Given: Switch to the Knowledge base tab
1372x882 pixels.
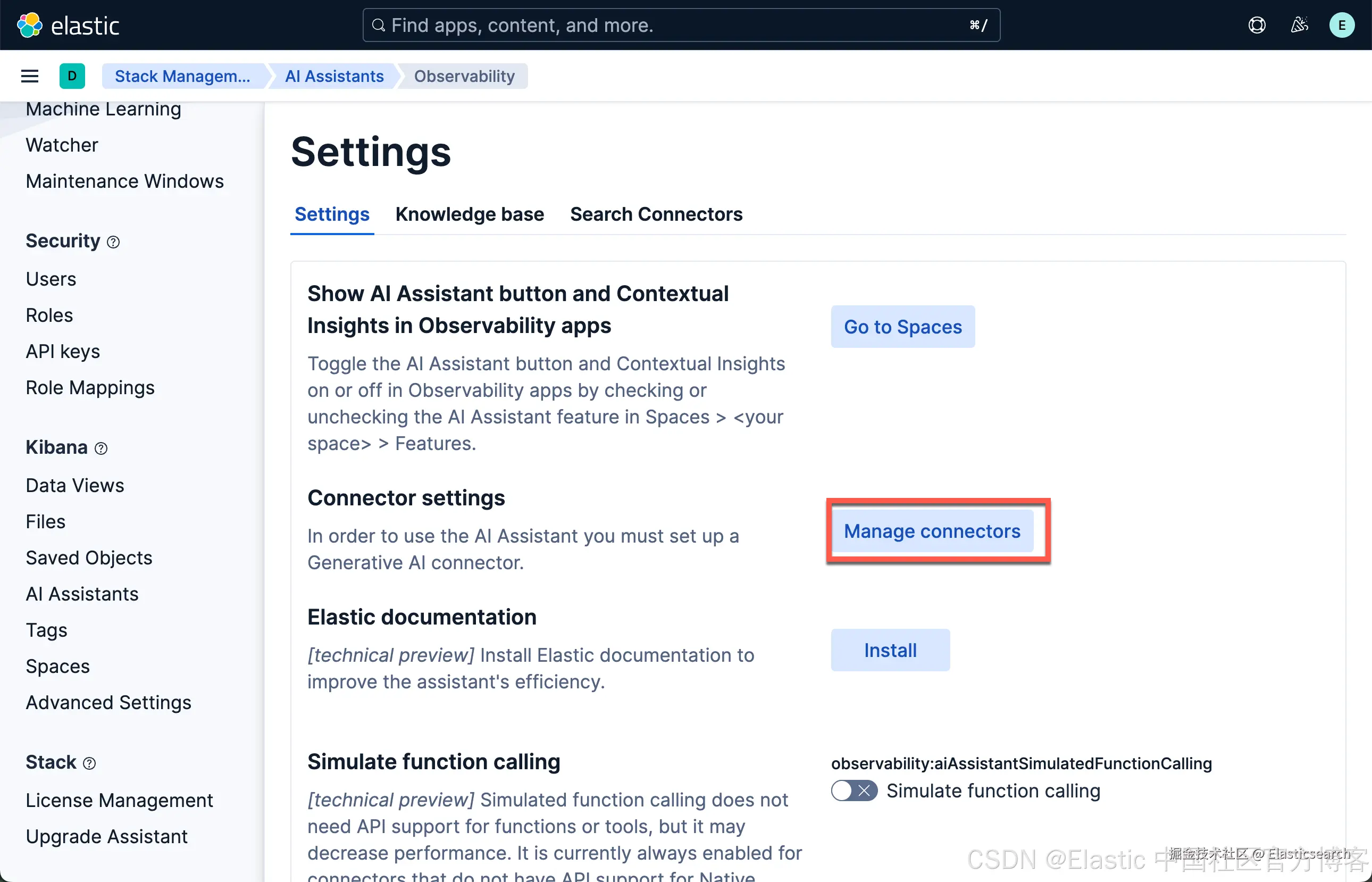Looking at the screenshot, I should [x=470, y=214].
